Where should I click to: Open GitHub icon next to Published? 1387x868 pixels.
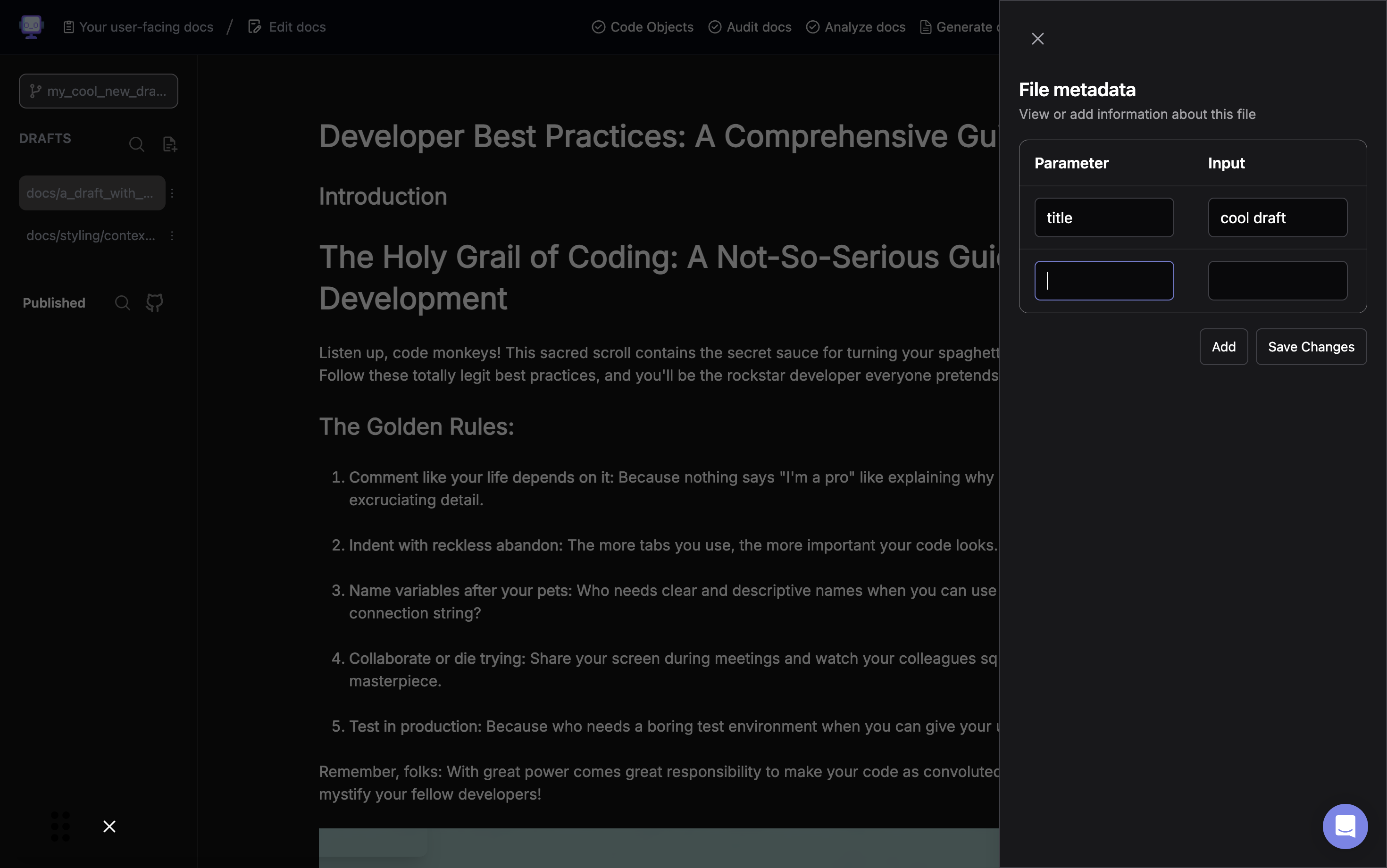coord(154,302)
